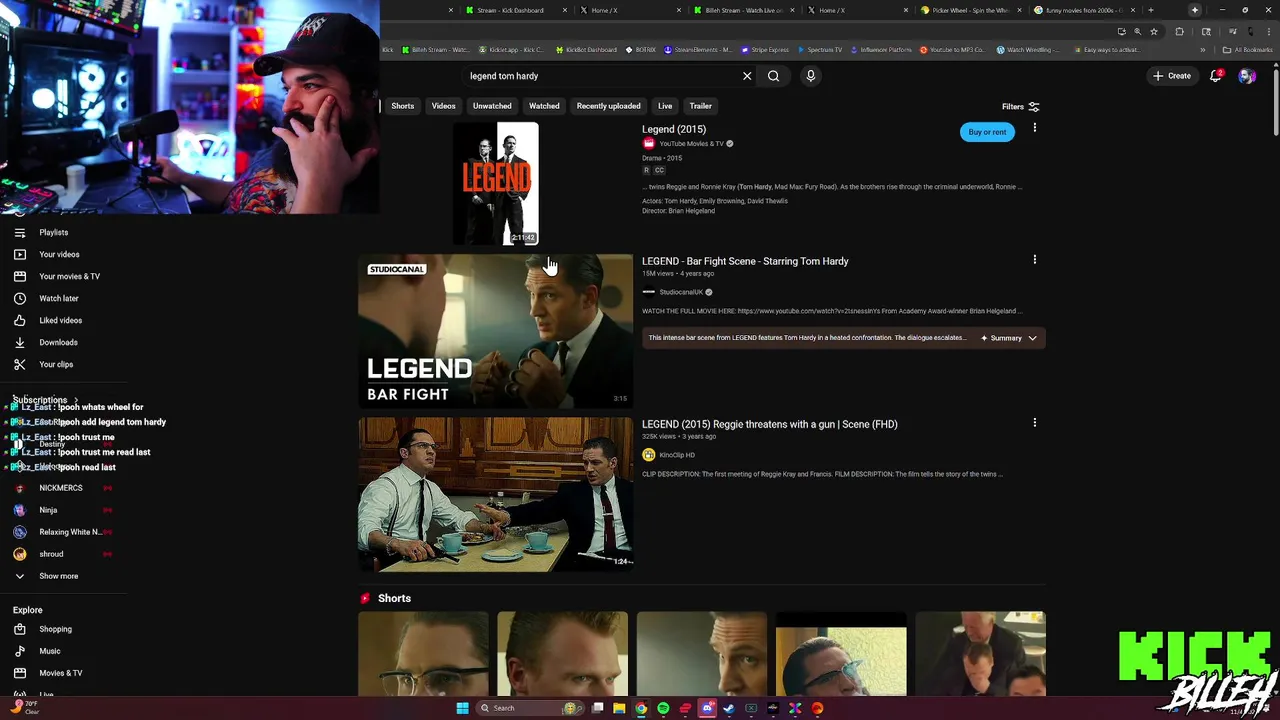
Task: Open the browser extensions puzzle icon
Action: (x=1179, y=32)
